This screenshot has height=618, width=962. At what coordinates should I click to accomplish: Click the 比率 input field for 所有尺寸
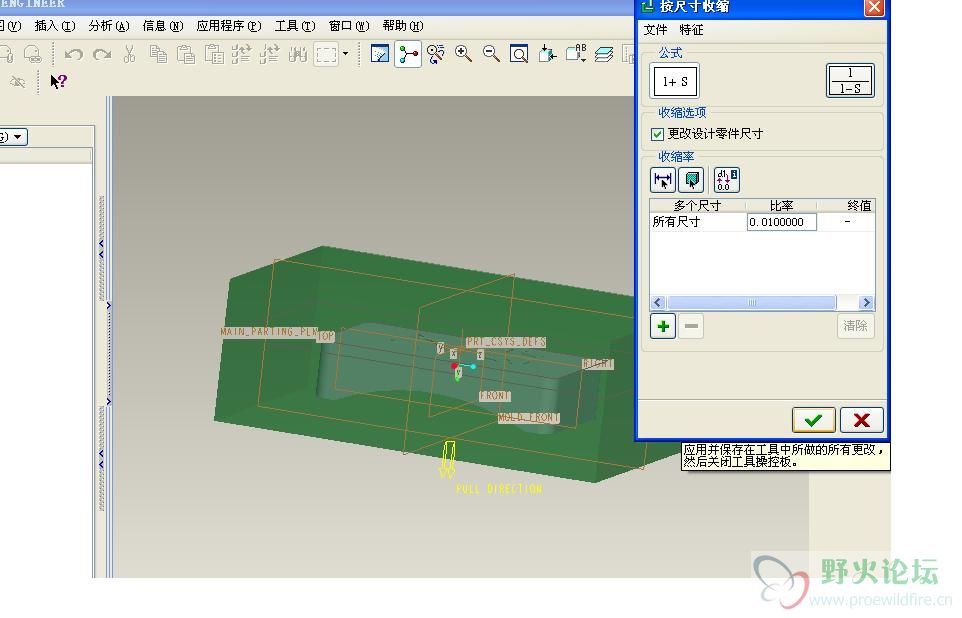[x=781, y=222]
